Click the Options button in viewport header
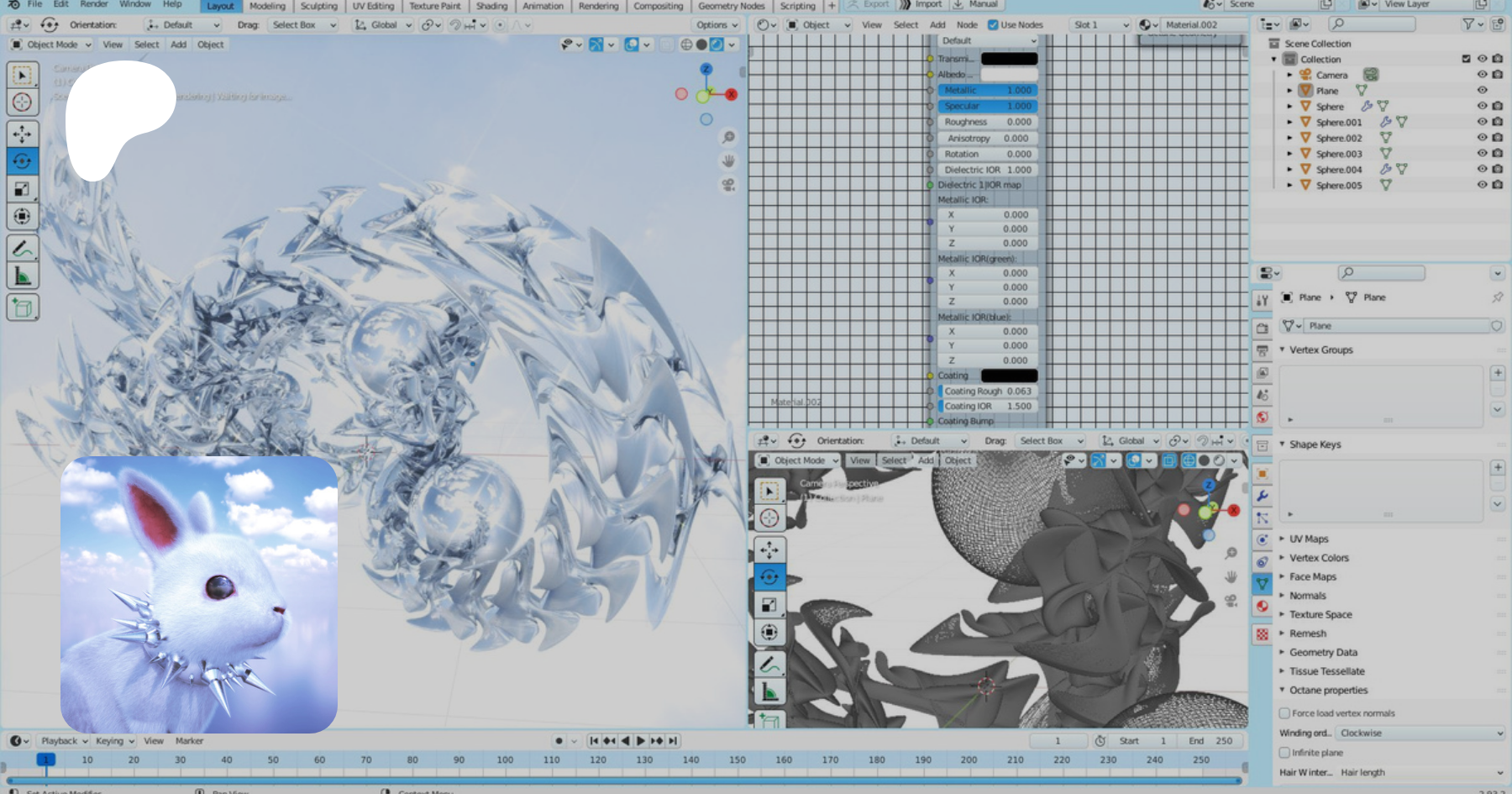The height and width of the screenshot is (794, 1512). coord(716,25)
